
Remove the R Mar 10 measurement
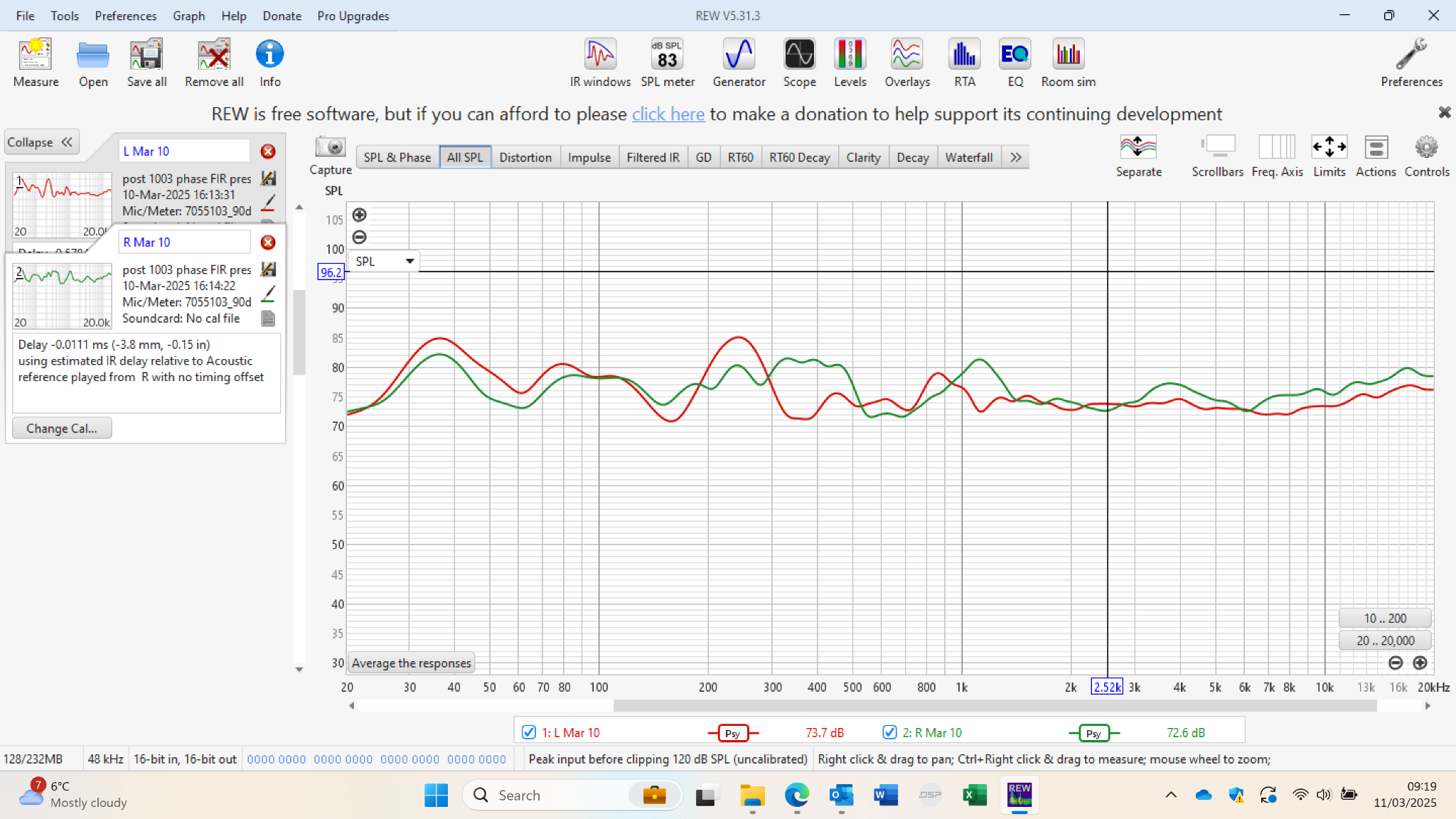268,242
